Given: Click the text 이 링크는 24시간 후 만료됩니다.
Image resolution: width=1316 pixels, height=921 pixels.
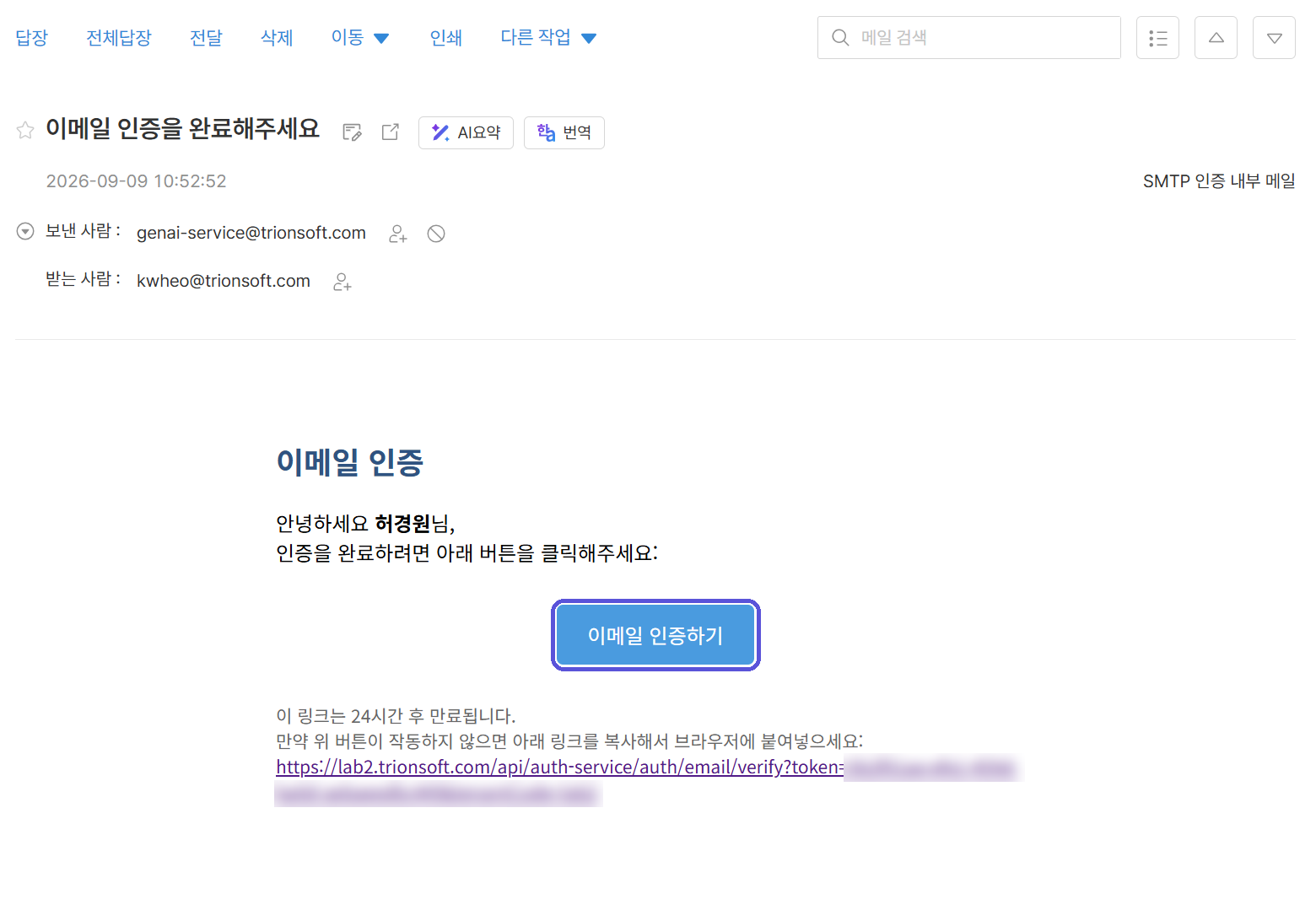Looking at the screenshot, I should (x=396, y=716).
